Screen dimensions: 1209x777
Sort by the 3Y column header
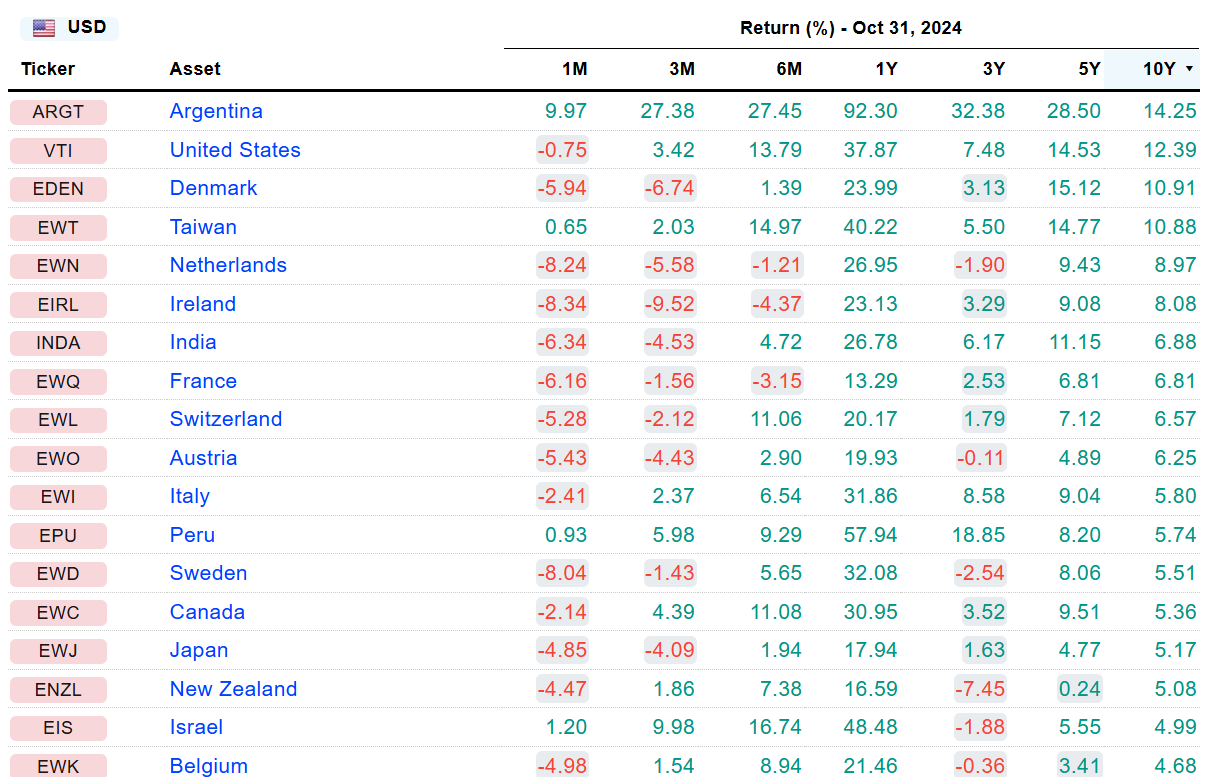(993, 69)
